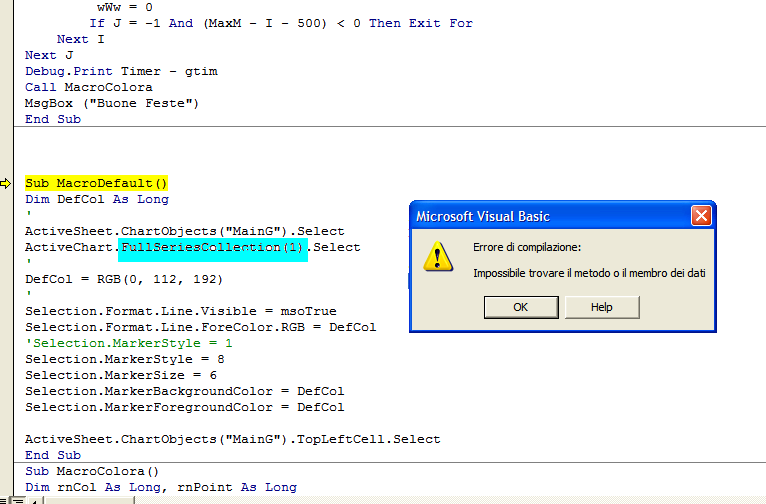
Task: Click OK in the compile error dialog
Action: pos(521,307)
